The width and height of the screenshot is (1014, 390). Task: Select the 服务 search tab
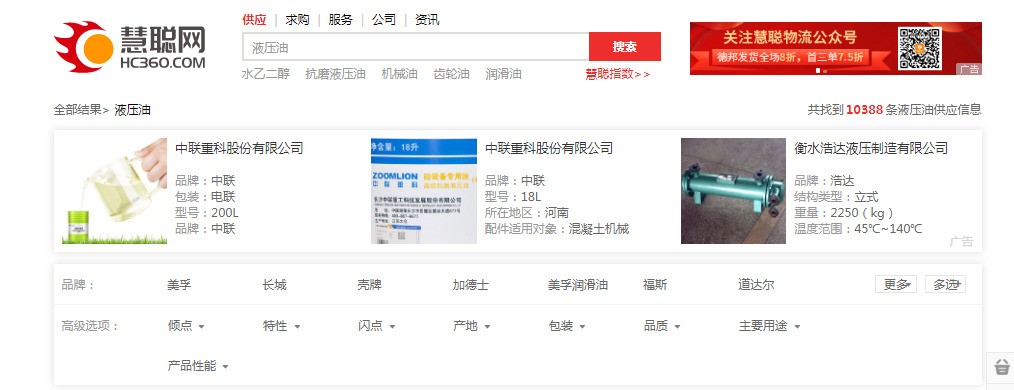[340, 20]
